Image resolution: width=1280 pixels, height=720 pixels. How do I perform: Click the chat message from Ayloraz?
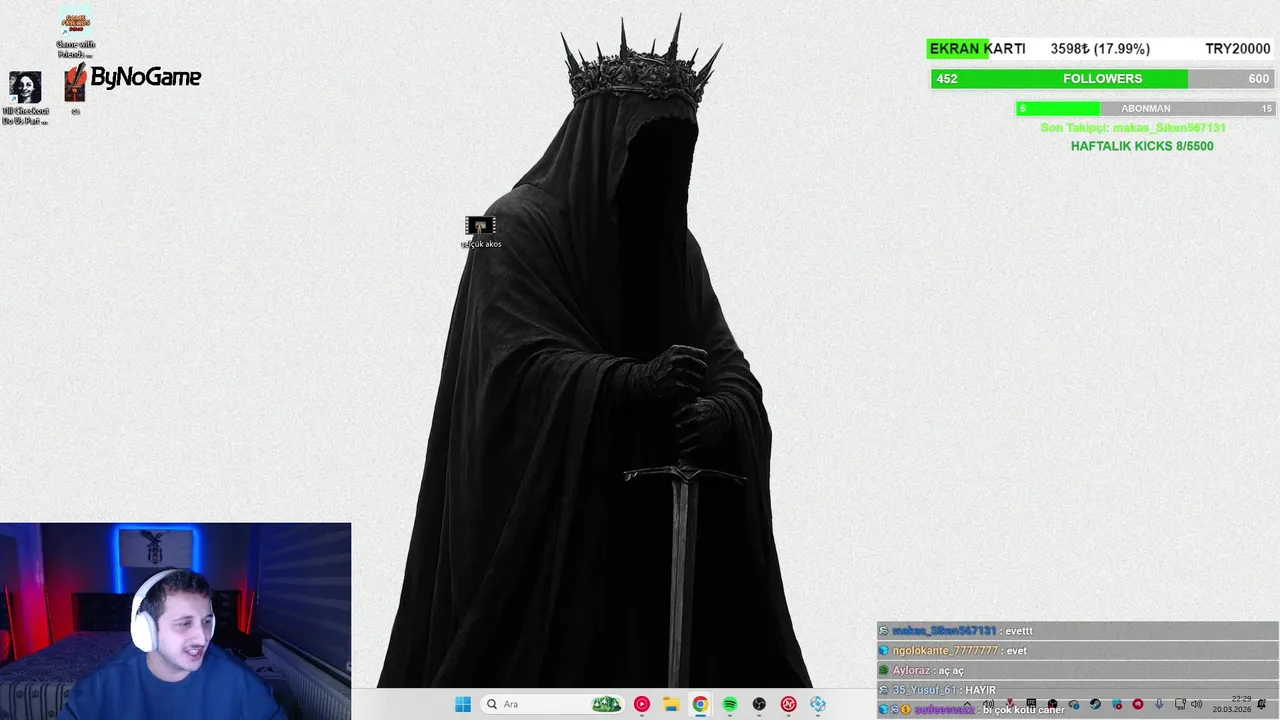point(1077,670)
